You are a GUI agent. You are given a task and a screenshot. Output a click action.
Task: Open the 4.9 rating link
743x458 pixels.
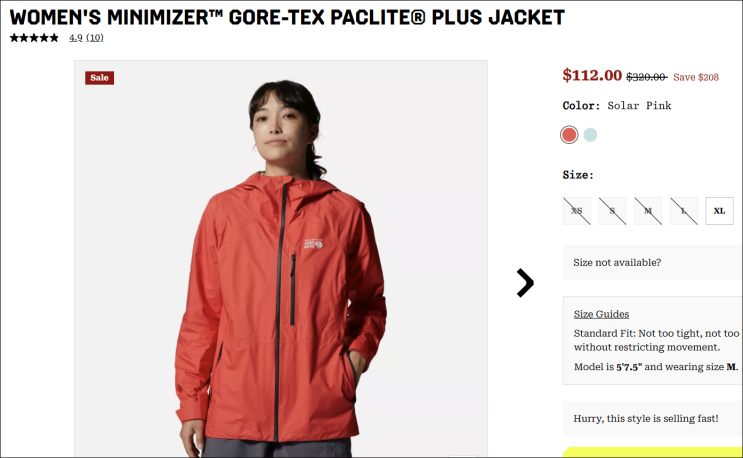coord(76,38)
